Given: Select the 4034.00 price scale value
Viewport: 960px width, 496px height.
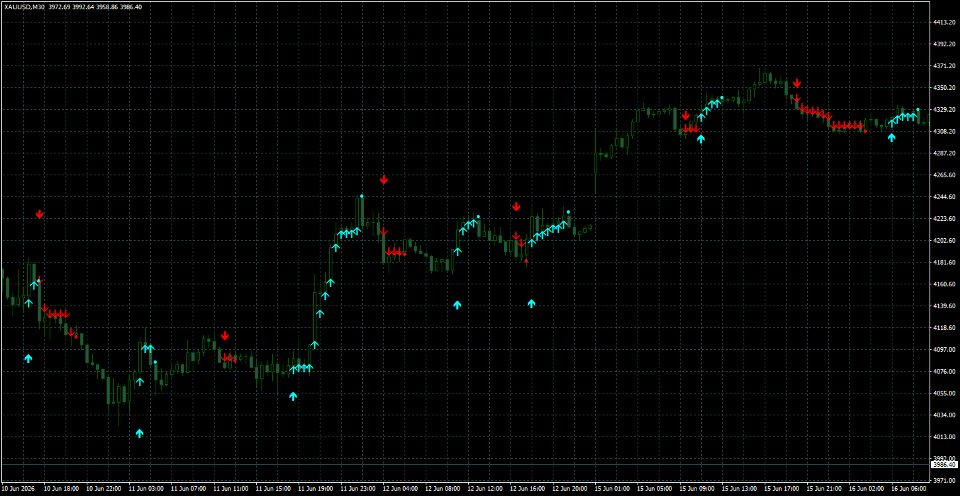Looking at the screenshot, I should [x=945, y=415].
